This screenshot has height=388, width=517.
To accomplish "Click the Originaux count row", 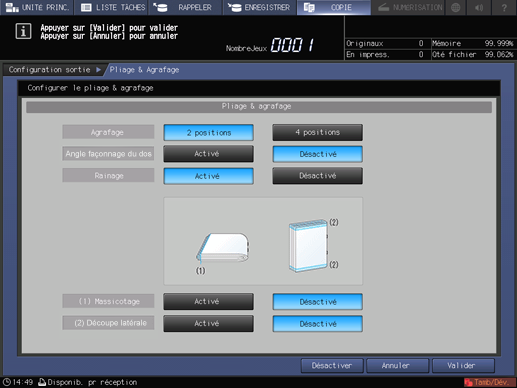I will click(x=385, y=43).
